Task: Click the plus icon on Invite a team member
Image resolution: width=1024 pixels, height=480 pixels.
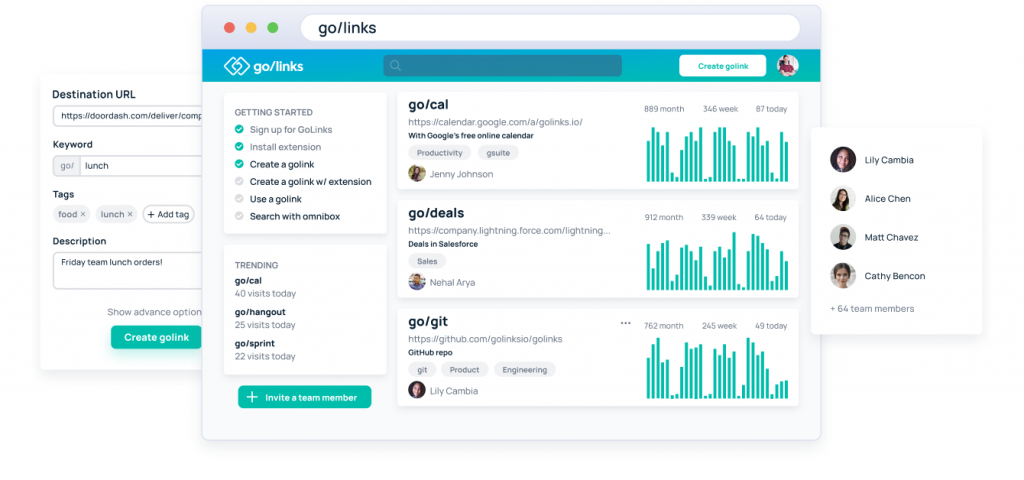Action: coord(252,397)
